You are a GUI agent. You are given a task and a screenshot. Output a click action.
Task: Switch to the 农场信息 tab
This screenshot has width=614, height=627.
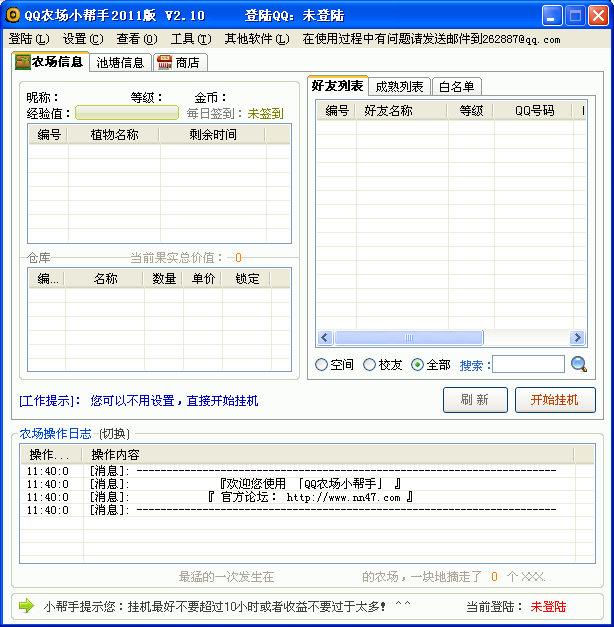[50, 62]
